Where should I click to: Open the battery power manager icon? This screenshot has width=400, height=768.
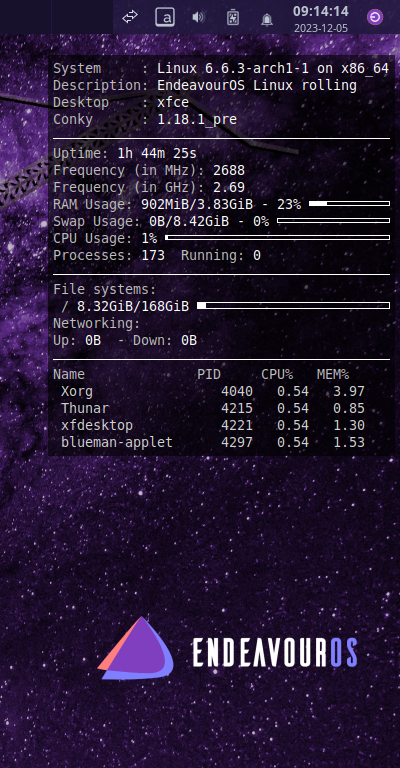(x=233, y=18)
